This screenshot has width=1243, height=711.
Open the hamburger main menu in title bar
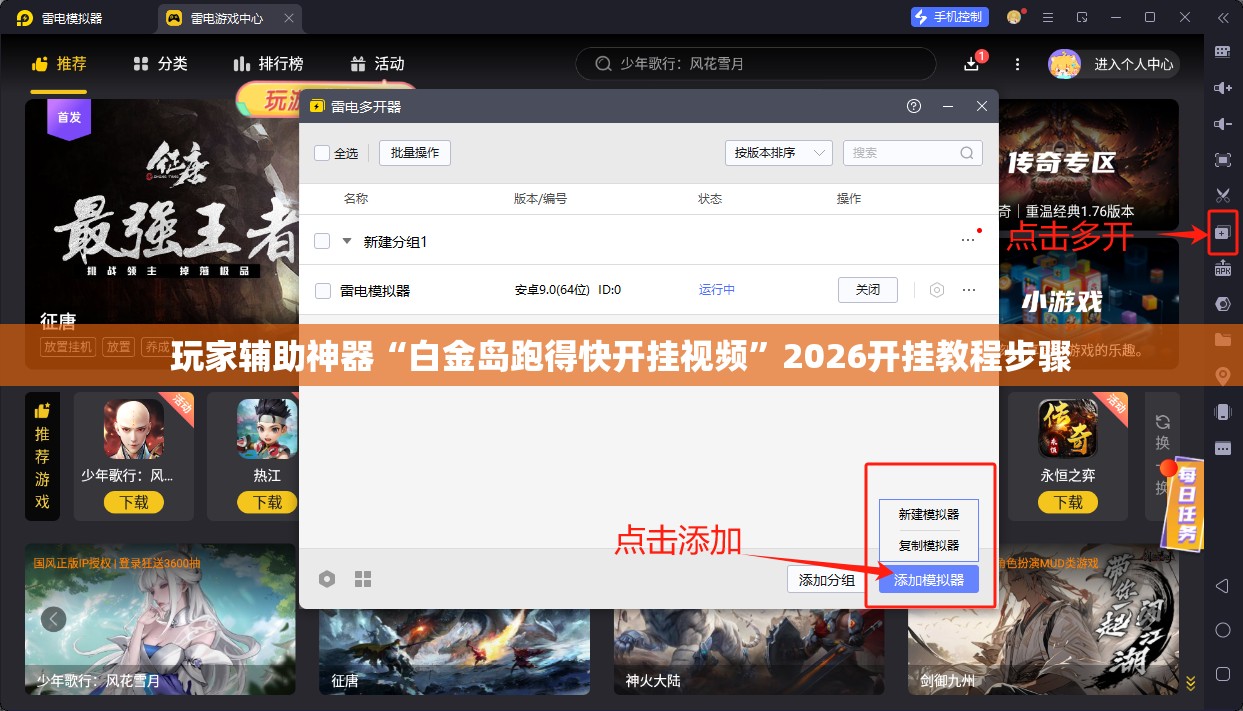(1048, 17)
